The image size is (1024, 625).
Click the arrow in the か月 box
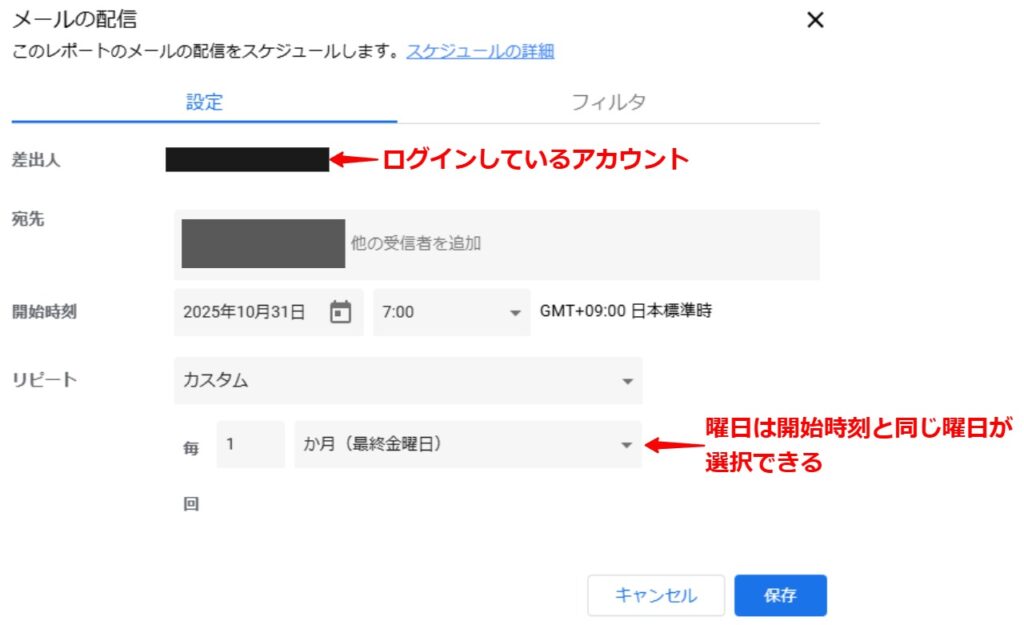tap(627, 446)
